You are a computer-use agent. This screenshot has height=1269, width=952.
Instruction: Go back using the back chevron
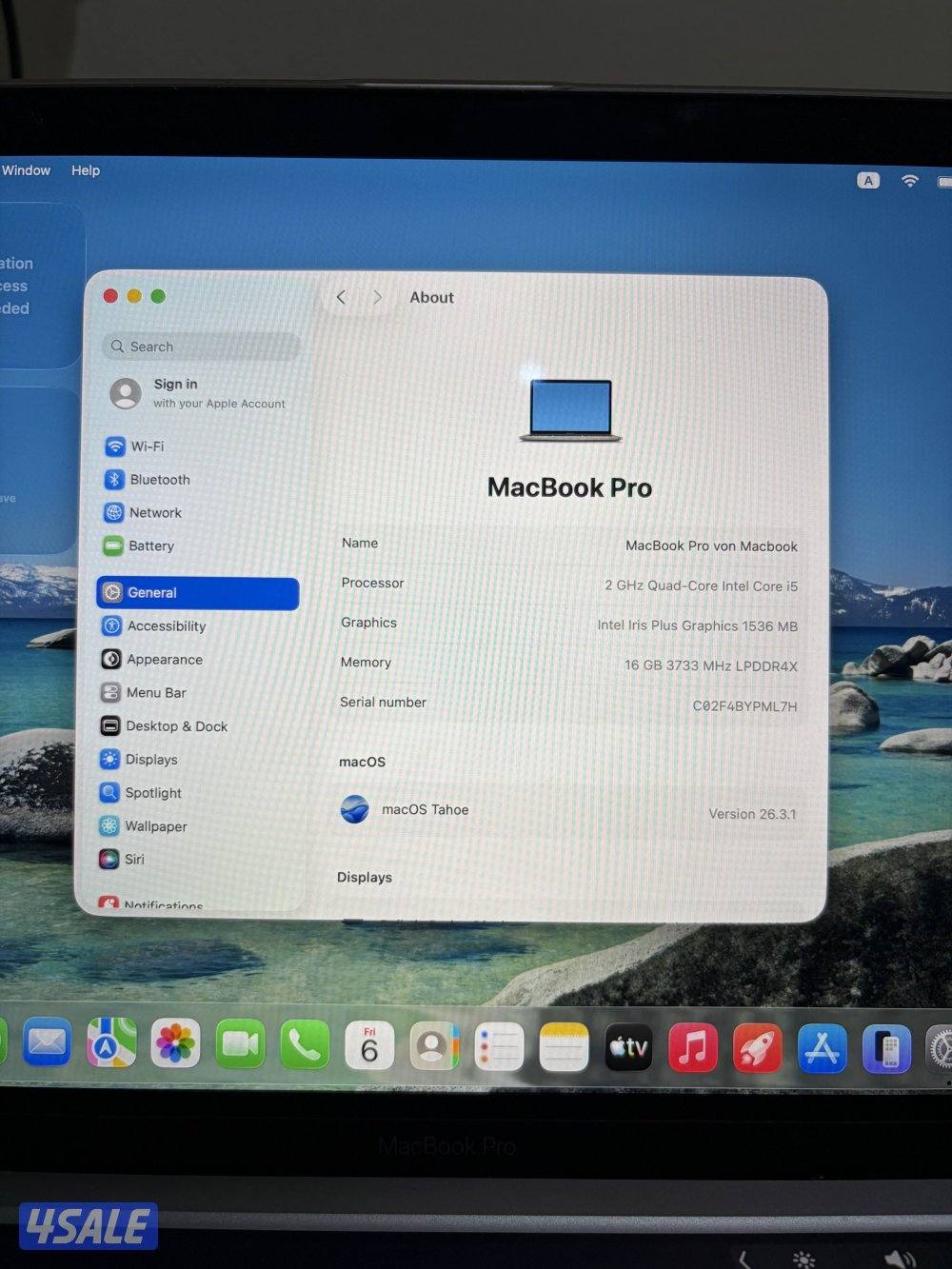tap(341, 298)
